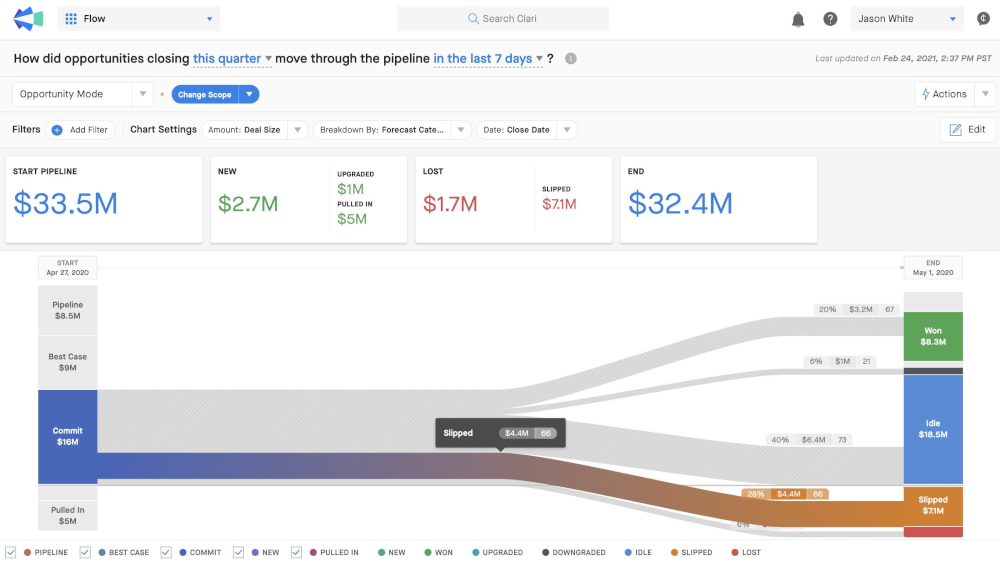The width and height of the screenshot is (1000, 563).
Task: Click the help question mark icon
Action: (830, 19)
